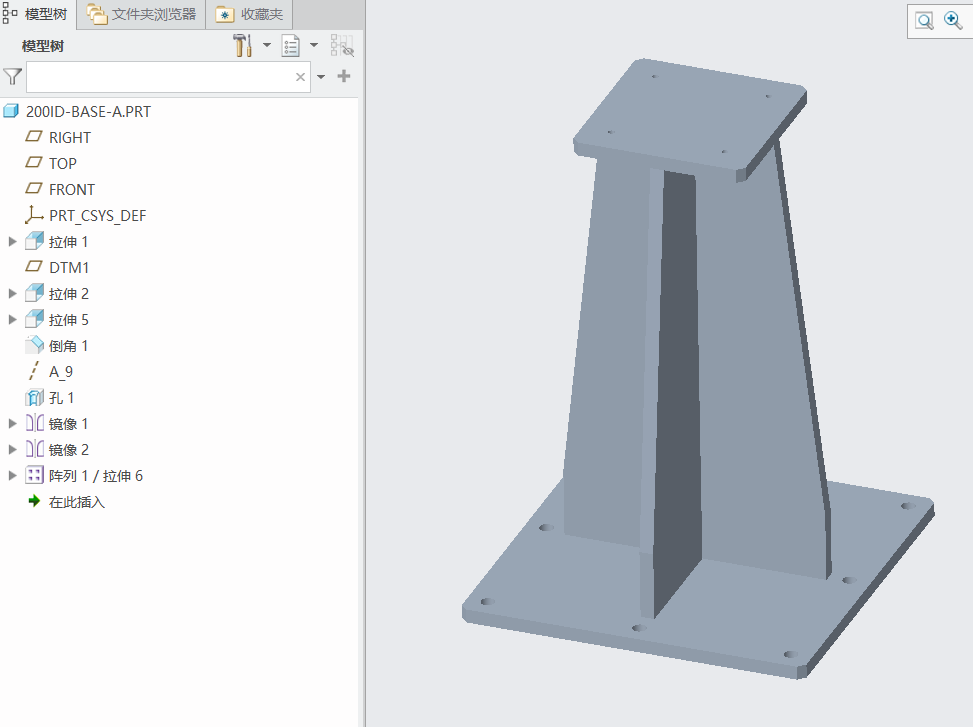Select the RIGHT datum plane
The height and width of the screenshot is (727, 973).
(70, 138)
